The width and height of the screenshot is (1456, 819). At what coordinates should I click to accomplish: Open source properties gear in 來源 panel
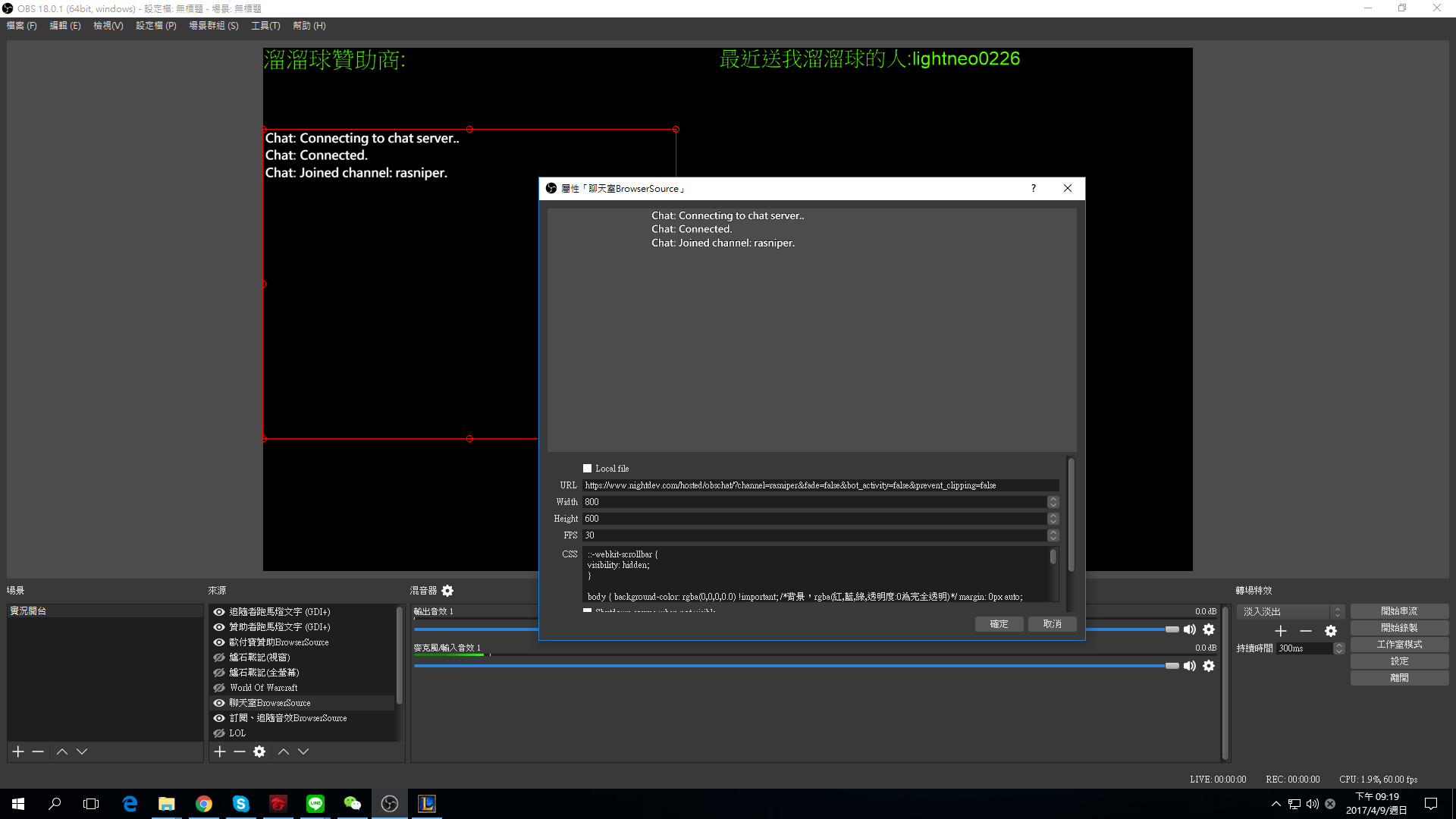(x=259, y=752)
